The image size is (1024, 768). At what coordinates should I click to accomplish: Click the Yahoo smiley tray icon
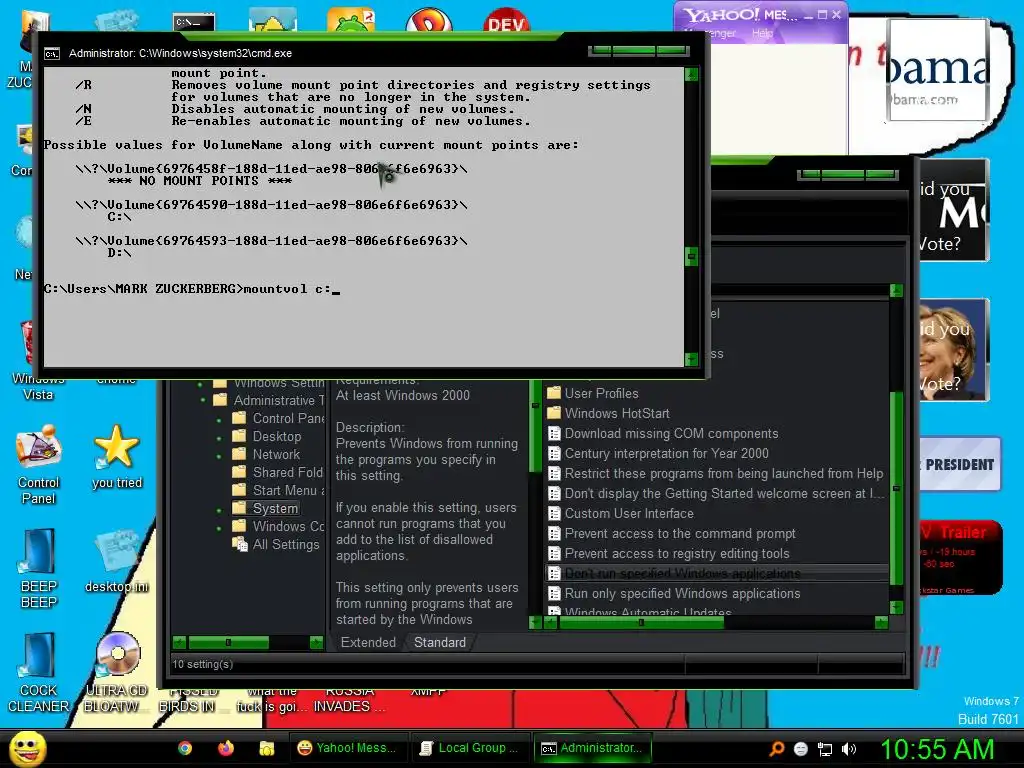point(801,749)
